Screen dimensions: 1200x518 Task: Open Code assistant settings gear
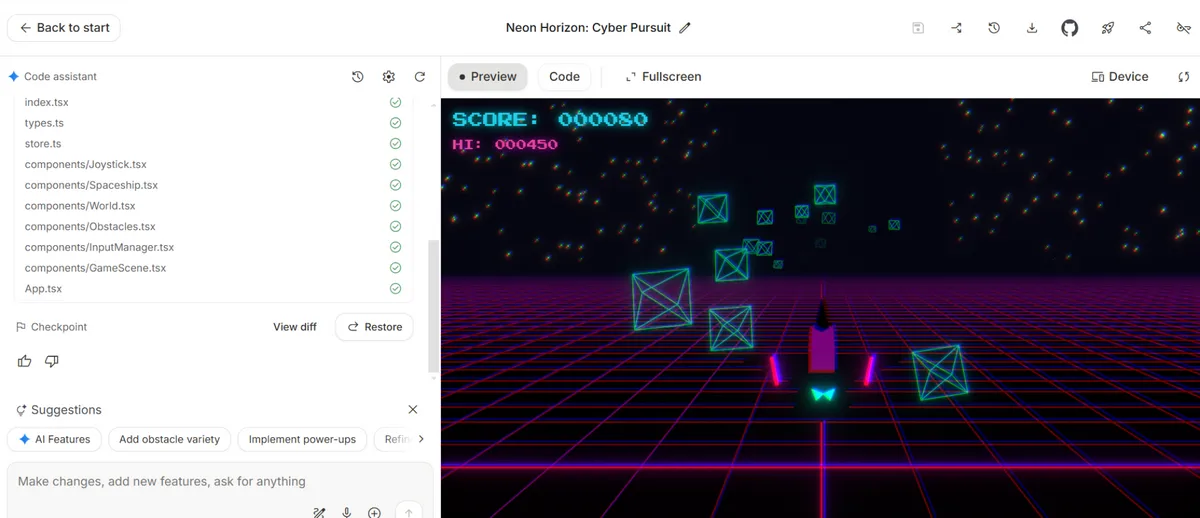point(389,77)
